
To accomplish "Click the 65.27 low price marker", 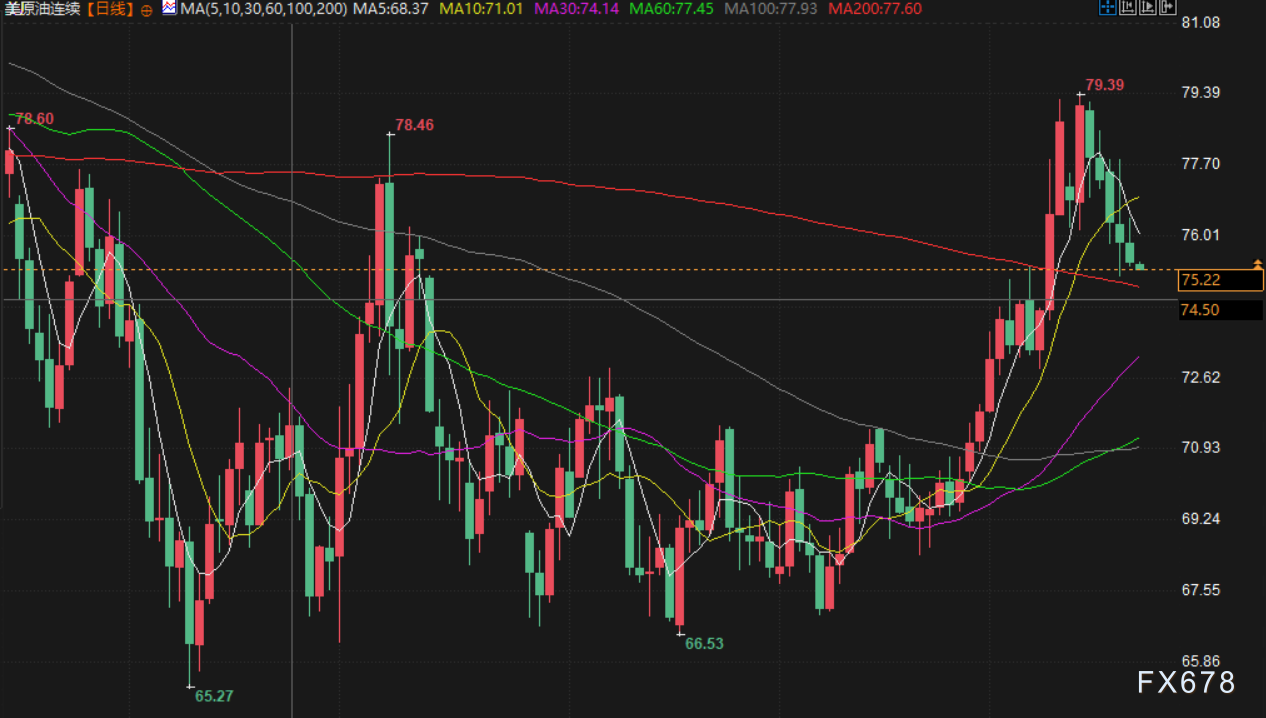I will tap(213, 696).
